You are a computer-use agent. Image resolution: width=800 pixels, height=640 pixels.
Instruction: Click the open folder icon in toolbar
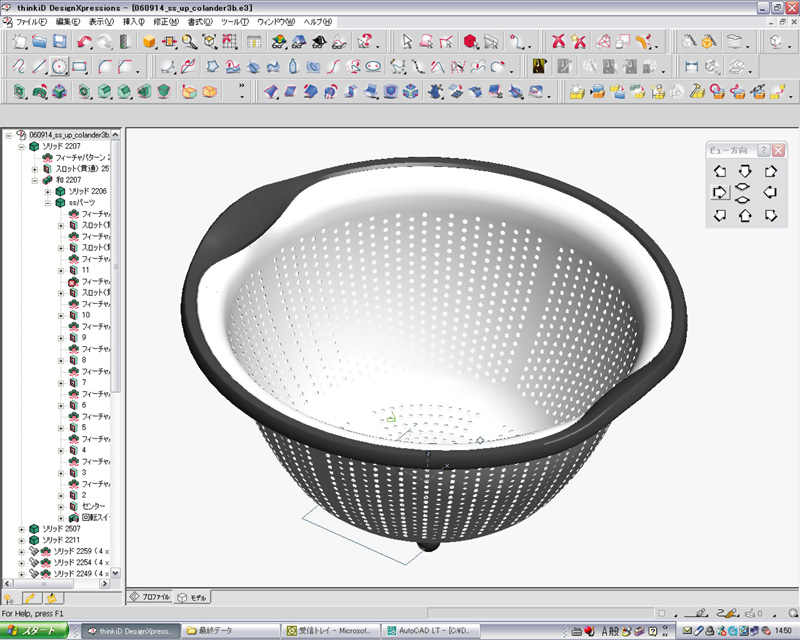[39, 42]
